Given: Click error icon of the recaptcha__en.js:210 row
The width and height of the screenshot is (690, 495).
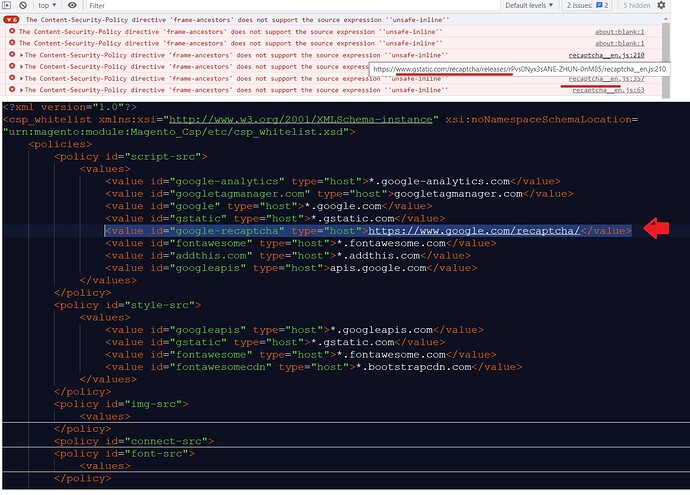Looking at the screenshot, I should (x=12, y=55).
